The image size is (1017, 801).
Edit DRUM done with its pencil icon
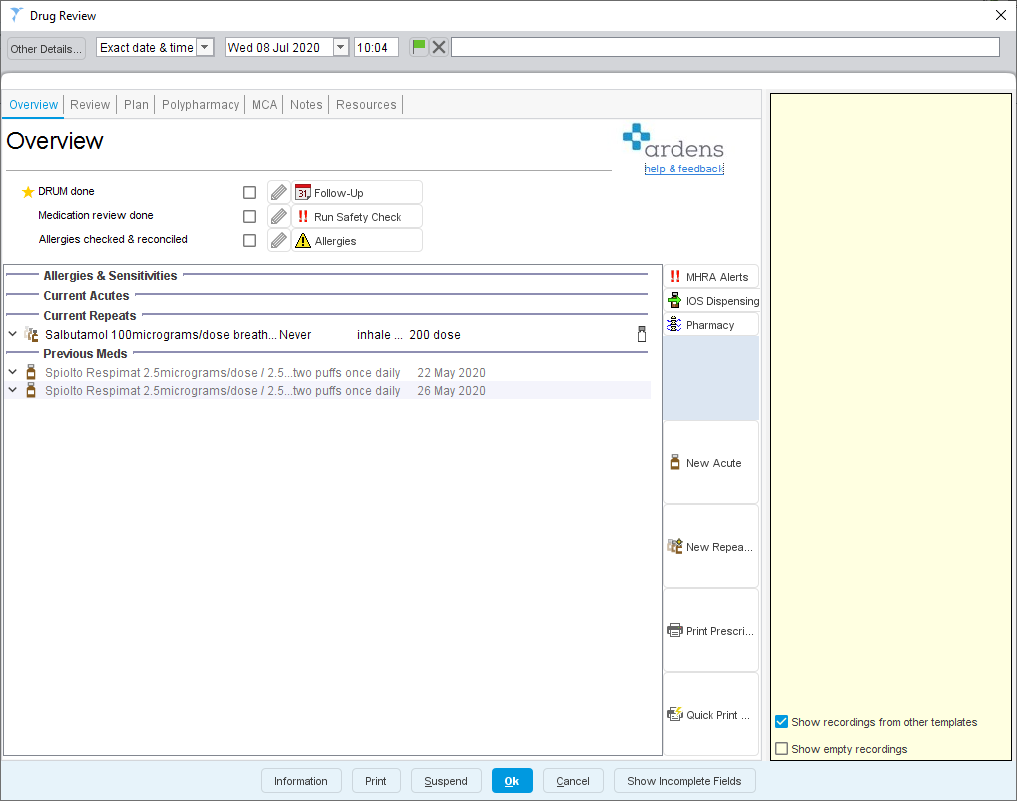pos(278,192)
